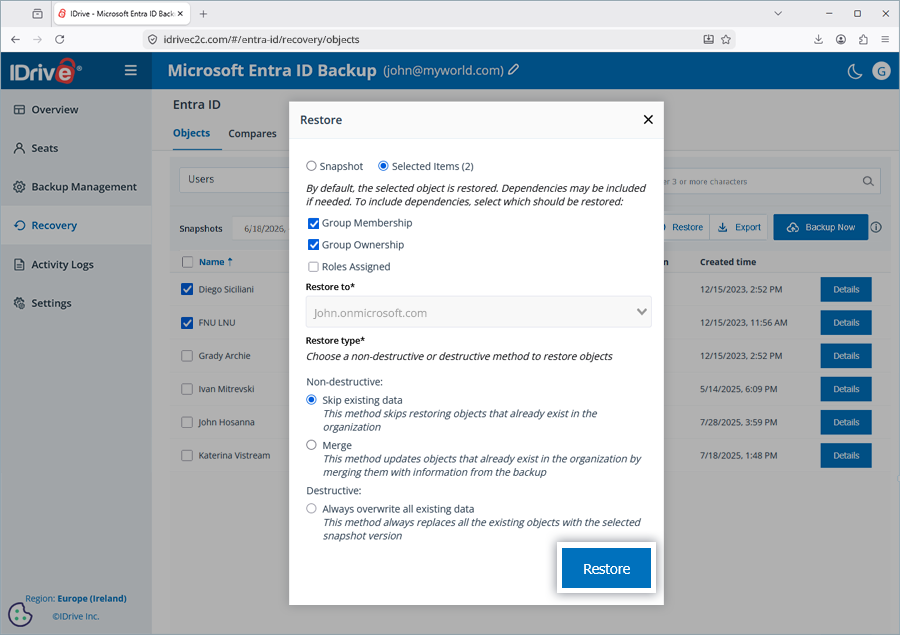List all tabs dropdown arrow
This screenshot has height=635, width=900.
778,13
